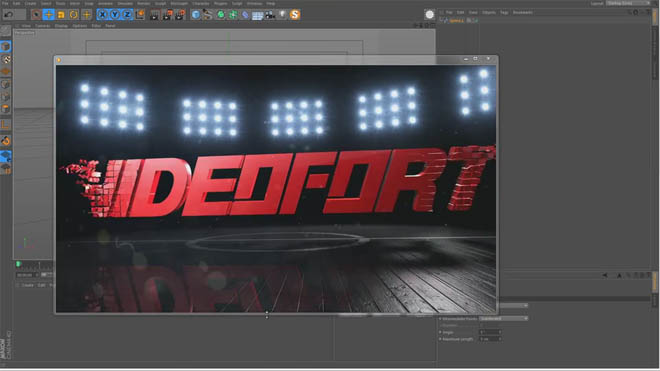Toggle Enable Snap blue icon in sidebar
Screen dimensions: 660x371
(x=5, y=156)
